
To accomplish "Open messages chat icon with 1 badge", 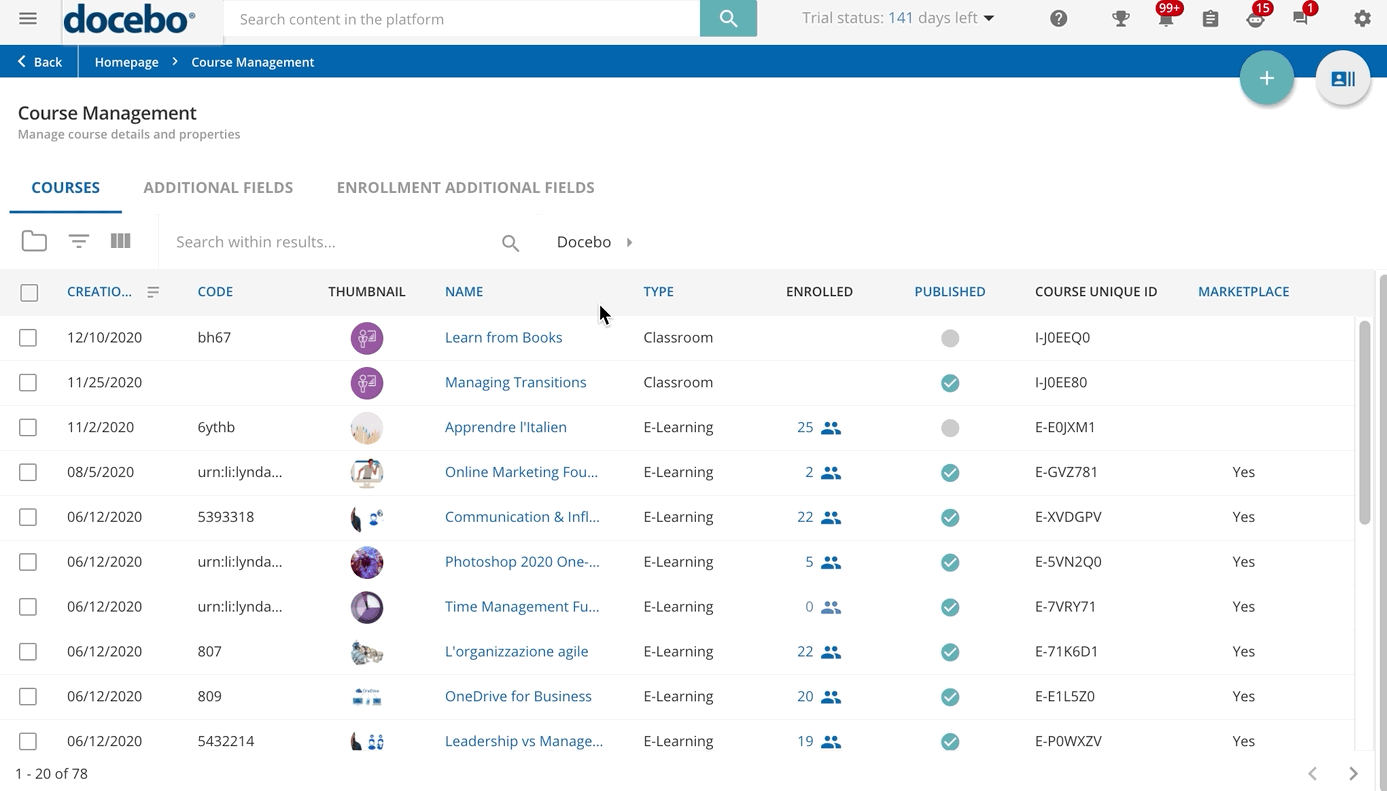I will 1301,18.
